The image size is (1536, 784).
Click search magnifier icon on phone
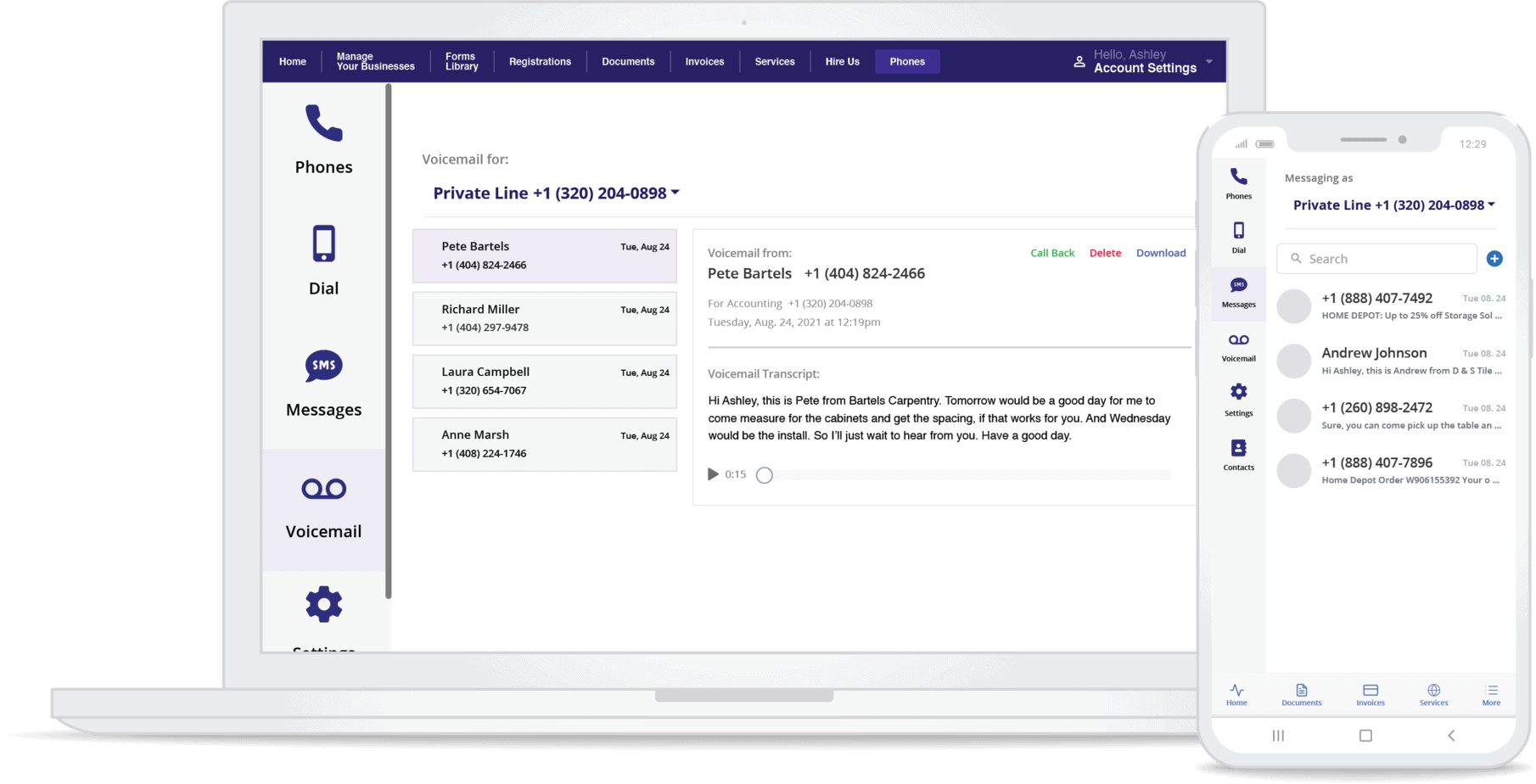(1296, 258)
